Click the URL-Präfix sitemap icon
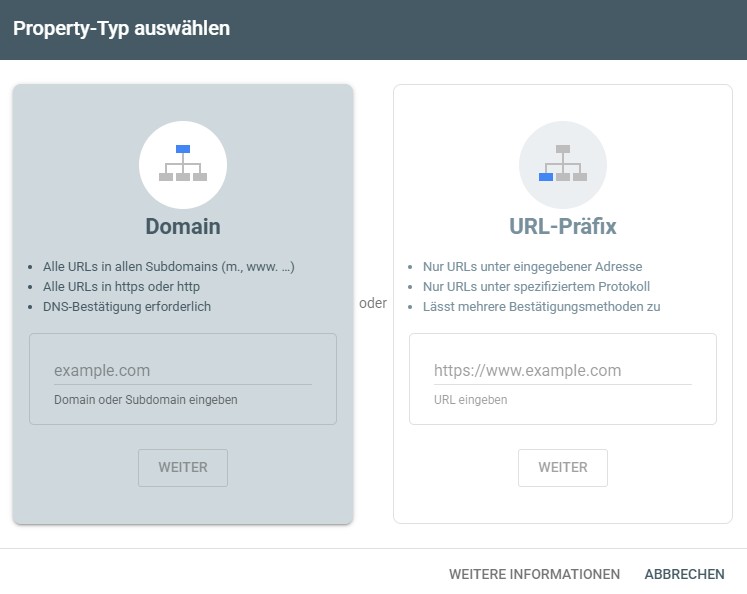Image resolution: width=747 pixels, height=594 pixels. (563, 165)
